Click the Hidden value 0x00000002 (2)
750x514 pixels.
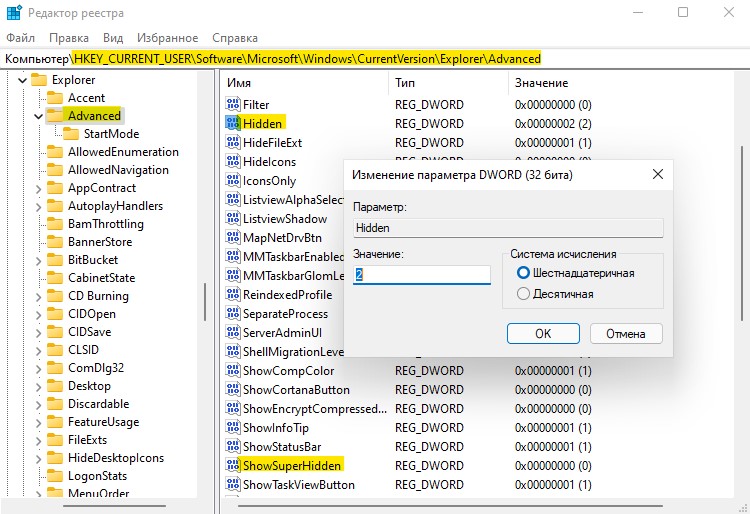click(553, 123)
